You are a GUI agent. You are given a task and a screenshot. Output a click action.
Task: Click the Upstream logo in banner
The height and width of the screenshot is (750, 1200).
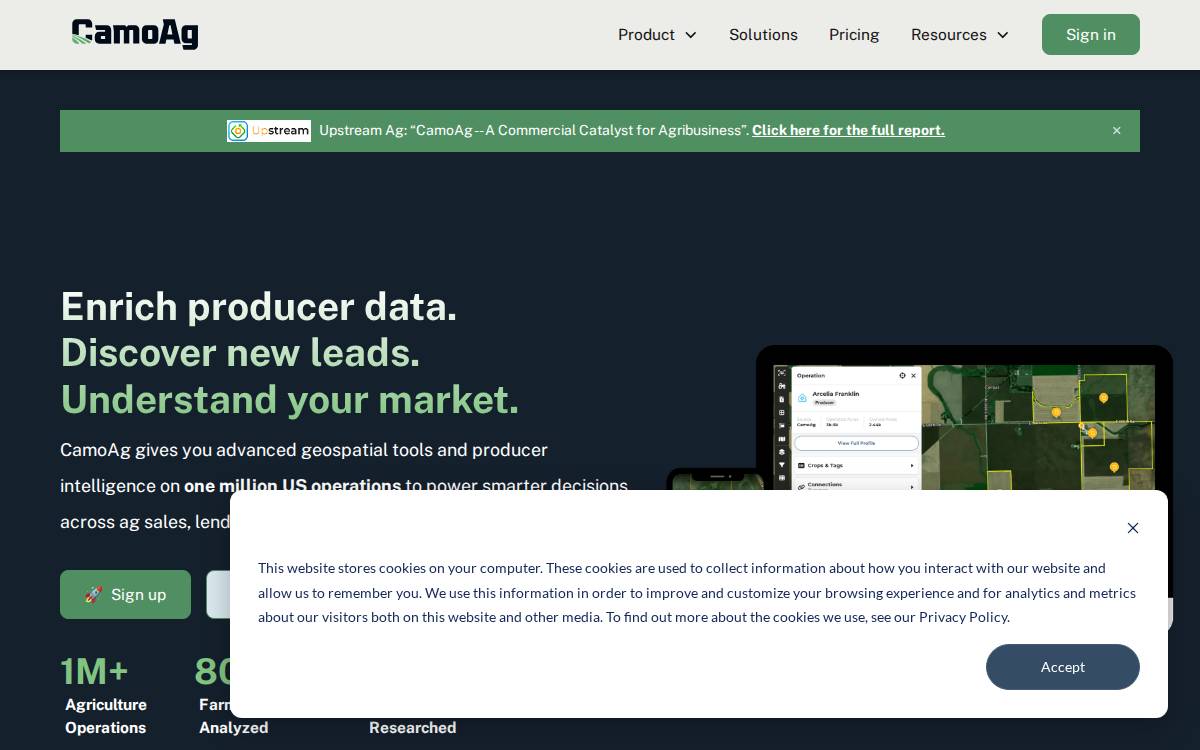(269, 131)
